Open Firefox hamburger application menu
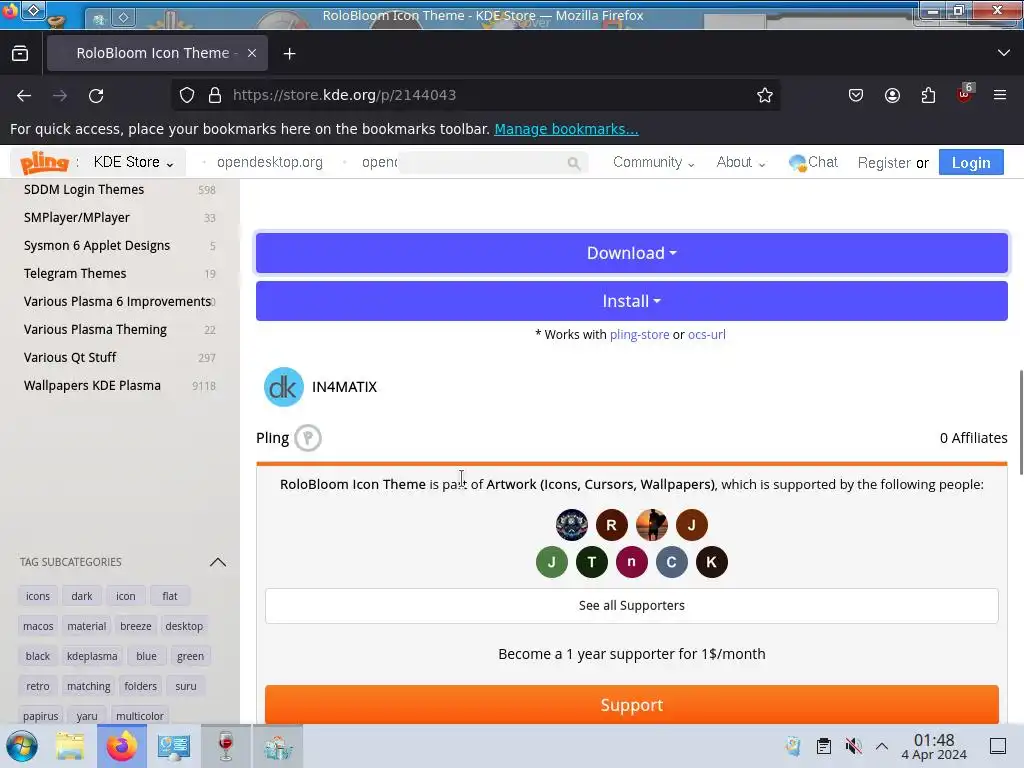 [1000, 95]
